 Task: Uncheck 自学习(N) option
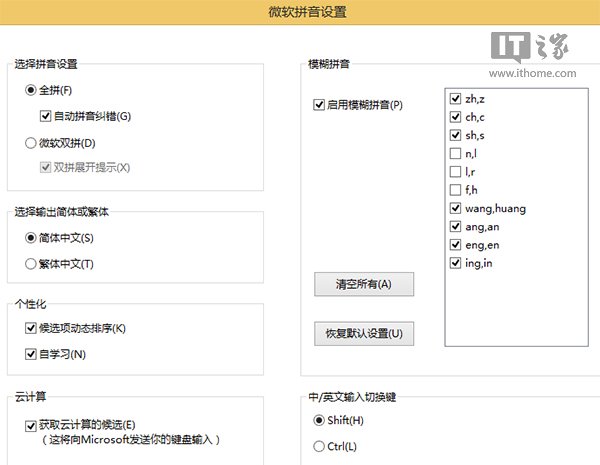[x=30, y=354]
